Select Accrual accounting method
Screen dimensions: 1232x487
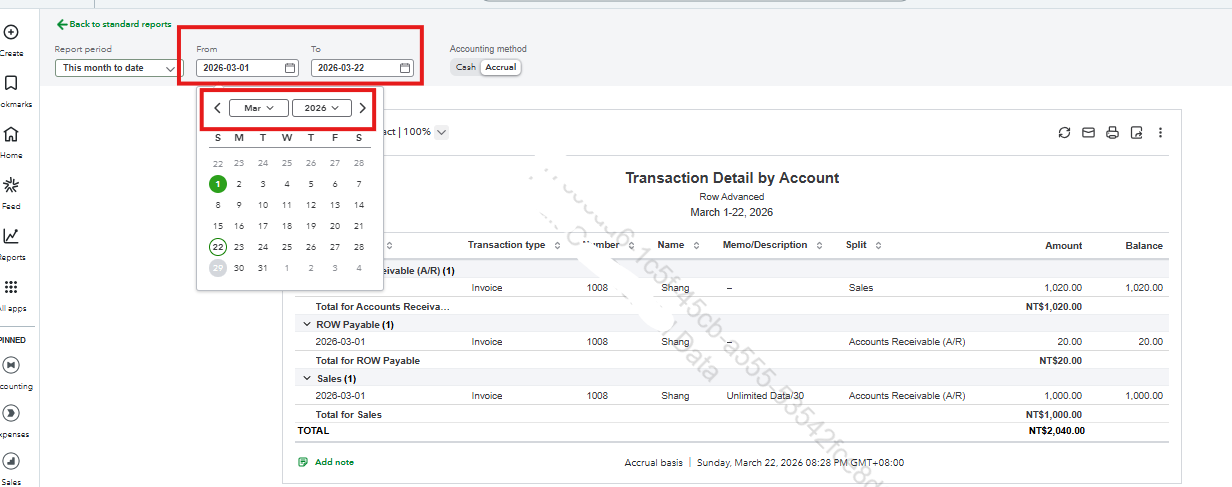click(501, 67)
